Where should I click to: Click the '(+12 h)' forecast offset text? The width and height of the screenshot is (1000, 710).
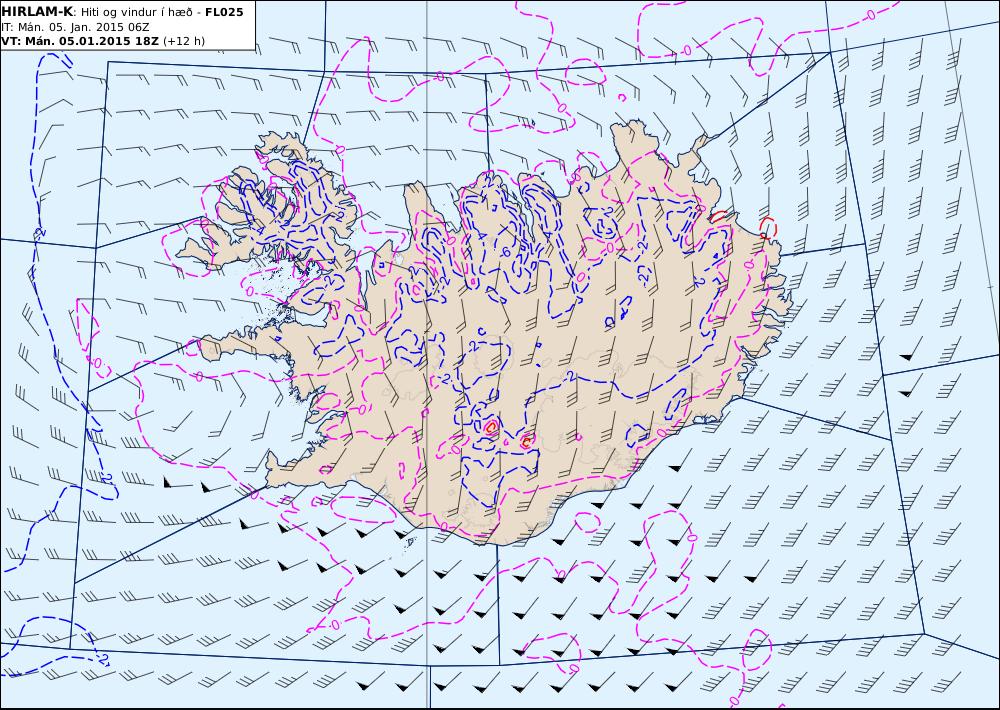pyautogui.click(x=184, y=41)
